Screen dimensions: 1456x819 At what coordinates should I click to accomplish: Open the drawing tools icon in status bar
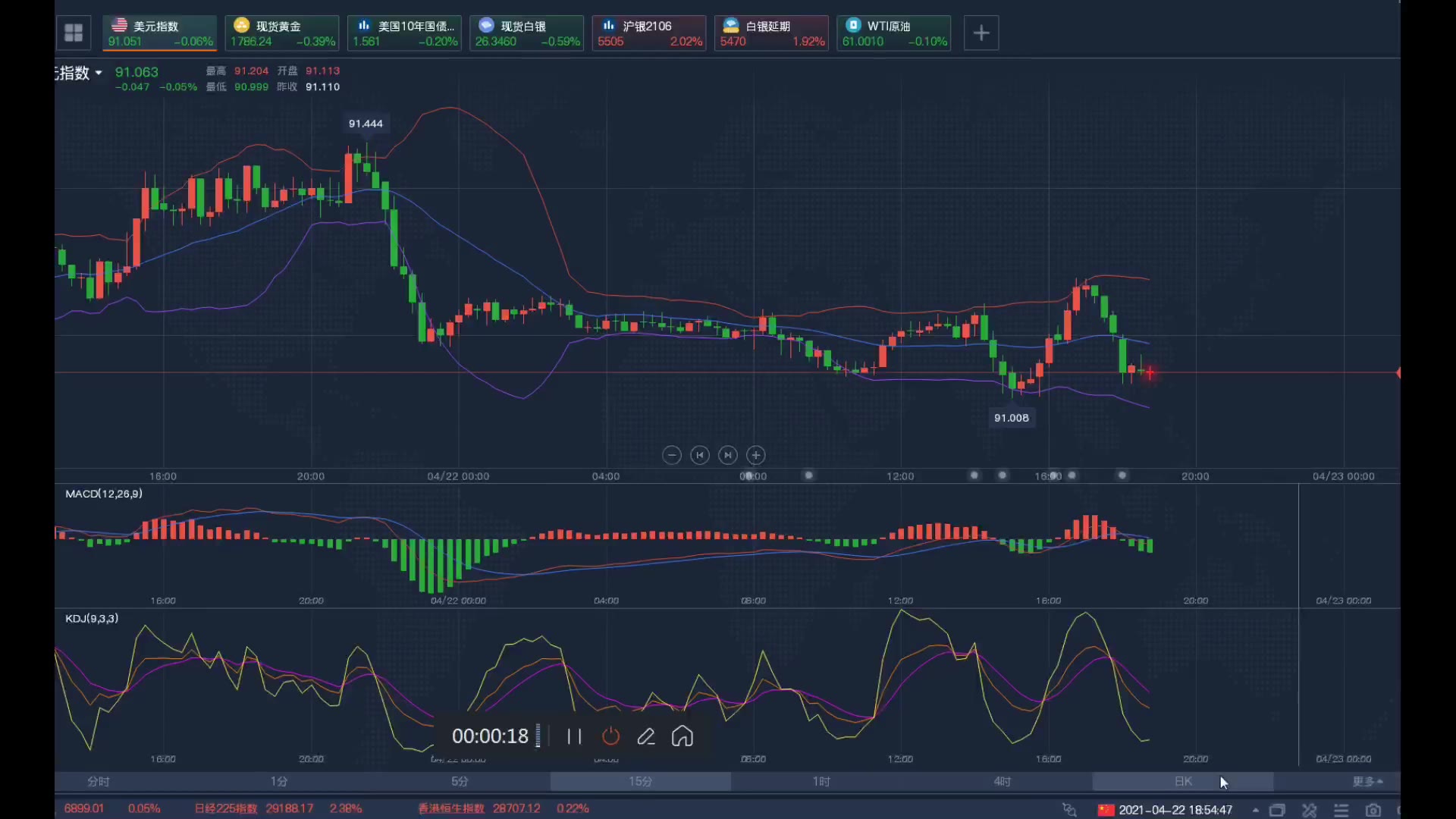click(x=1310, y=810)
